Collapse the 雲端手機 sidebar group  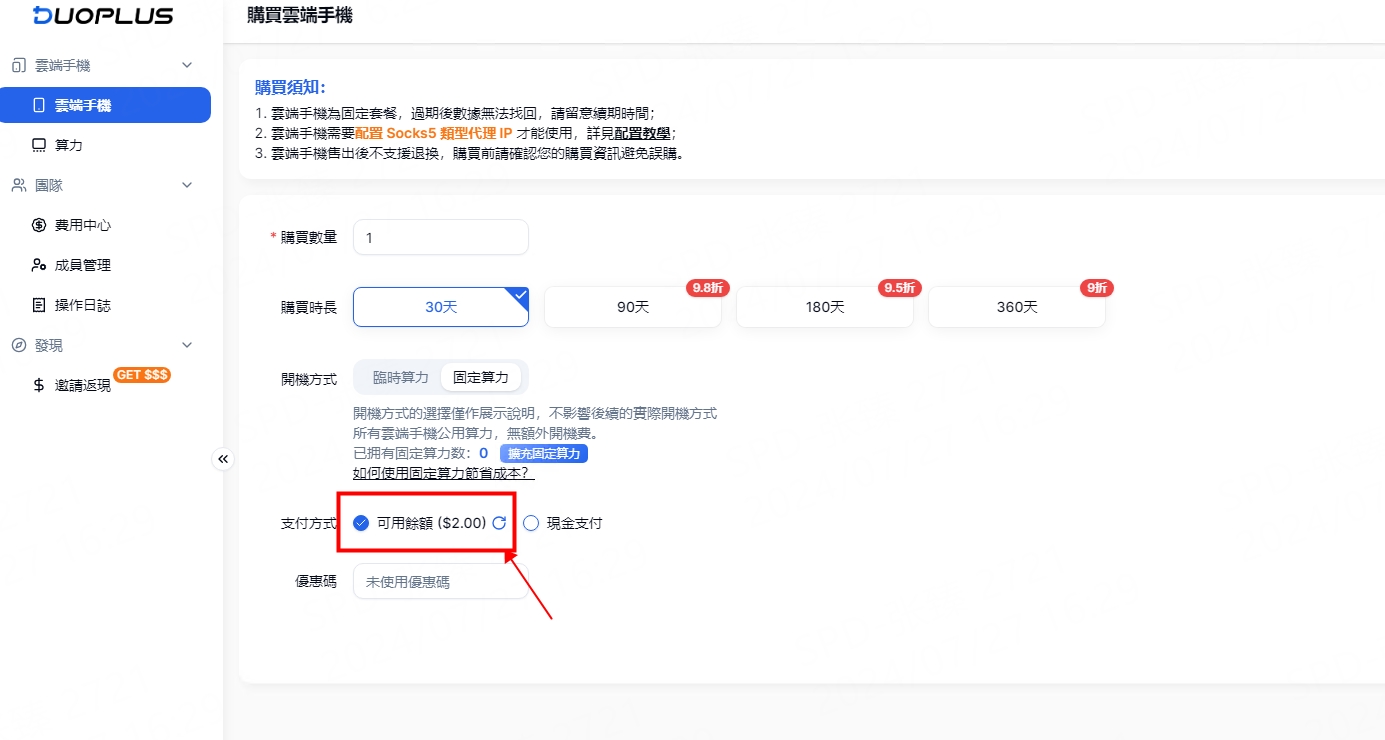(187, 65)
